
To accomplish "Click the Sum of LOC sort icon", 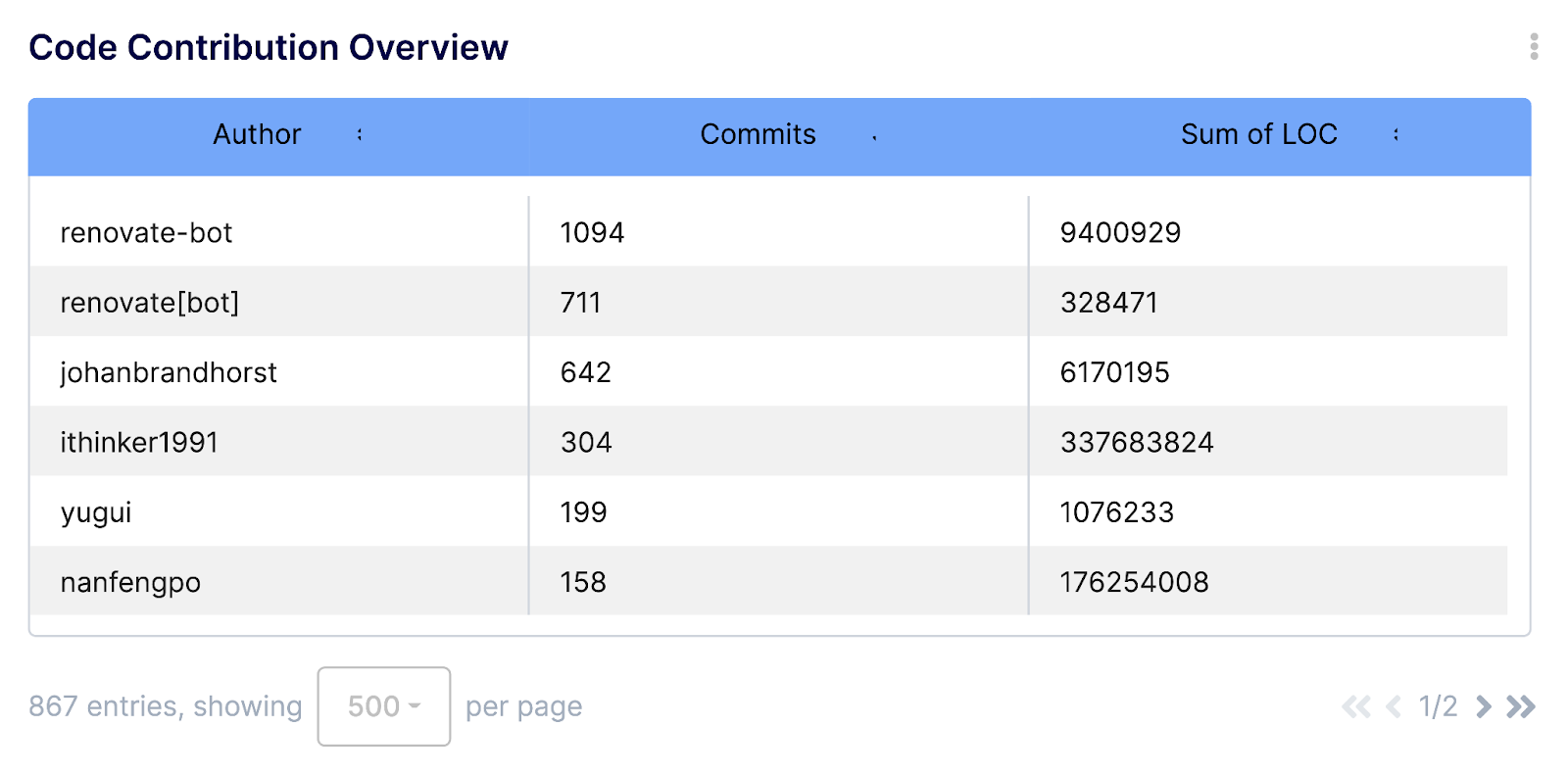I will (x=1396, y=135).
